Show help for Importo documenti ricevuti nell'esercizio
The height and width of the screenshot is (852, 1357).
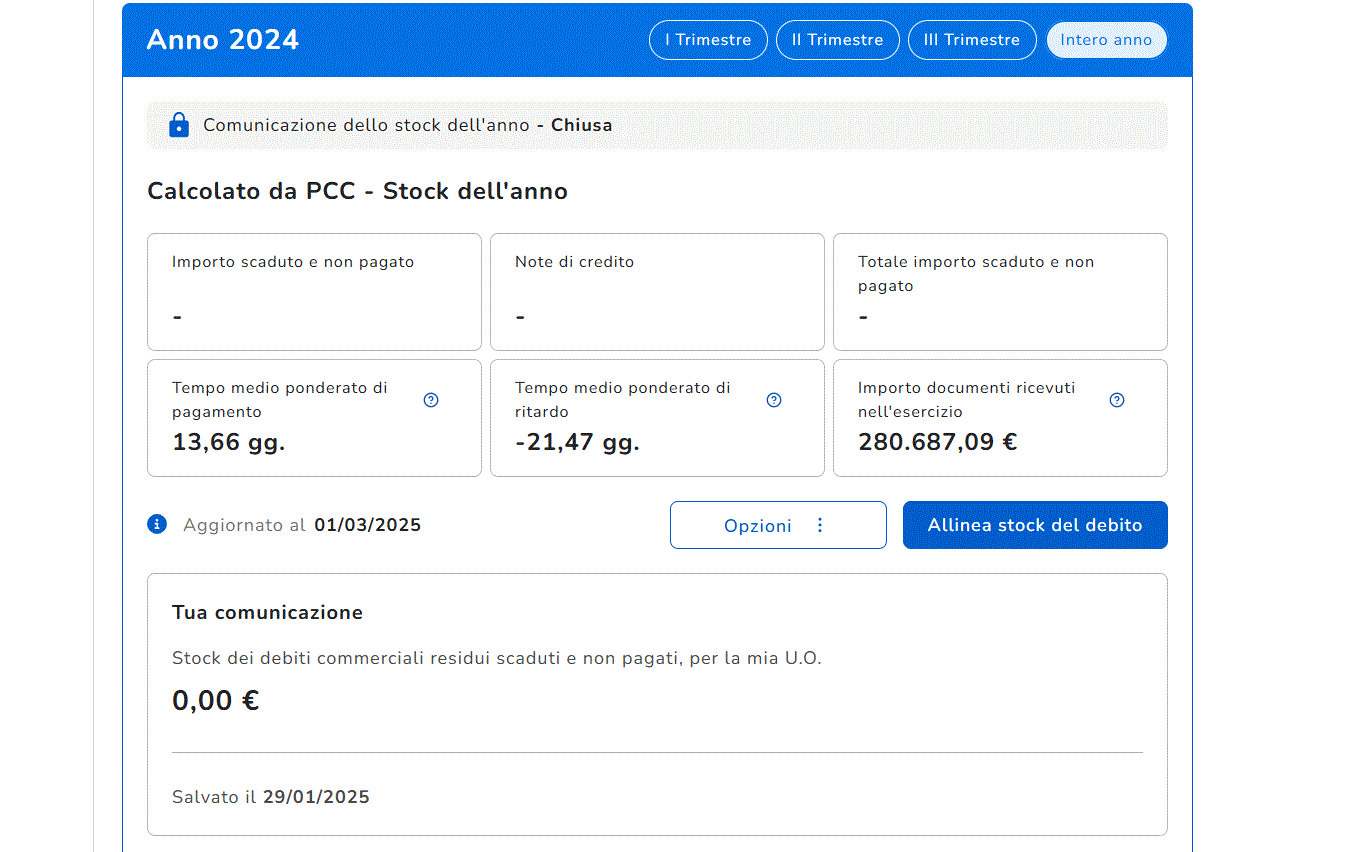[x=1117, y=400]
